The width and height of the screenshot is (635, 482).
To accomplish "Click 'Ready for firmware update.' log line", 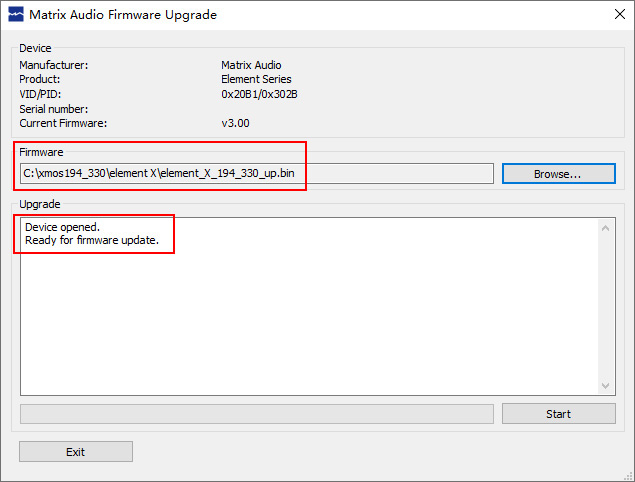I will click(x=92, y=240).
